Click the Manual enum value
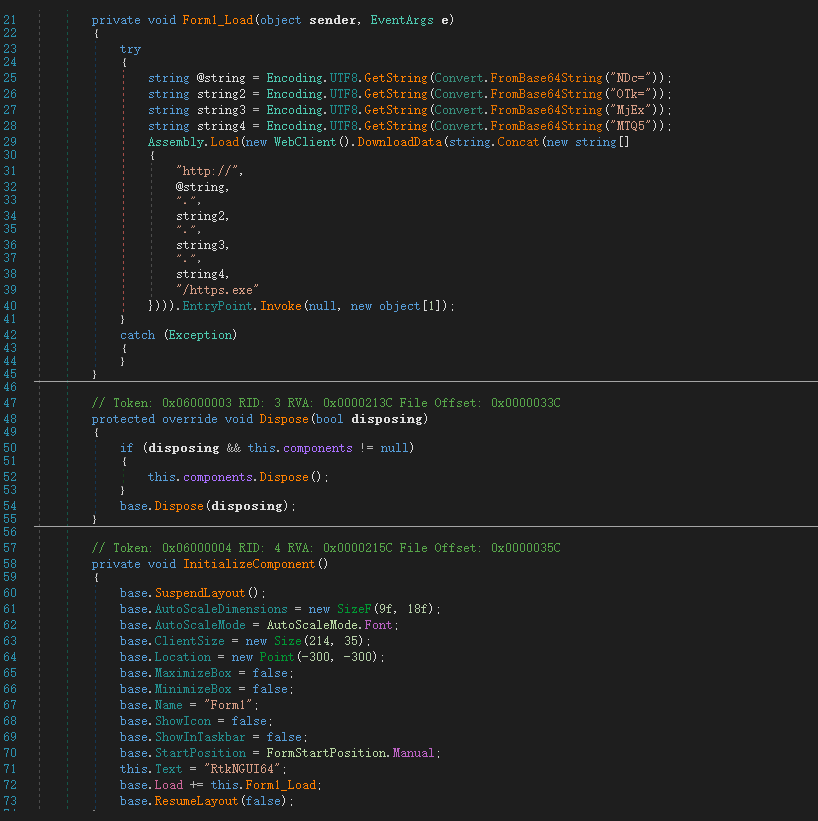 click(x=413, y=753)
